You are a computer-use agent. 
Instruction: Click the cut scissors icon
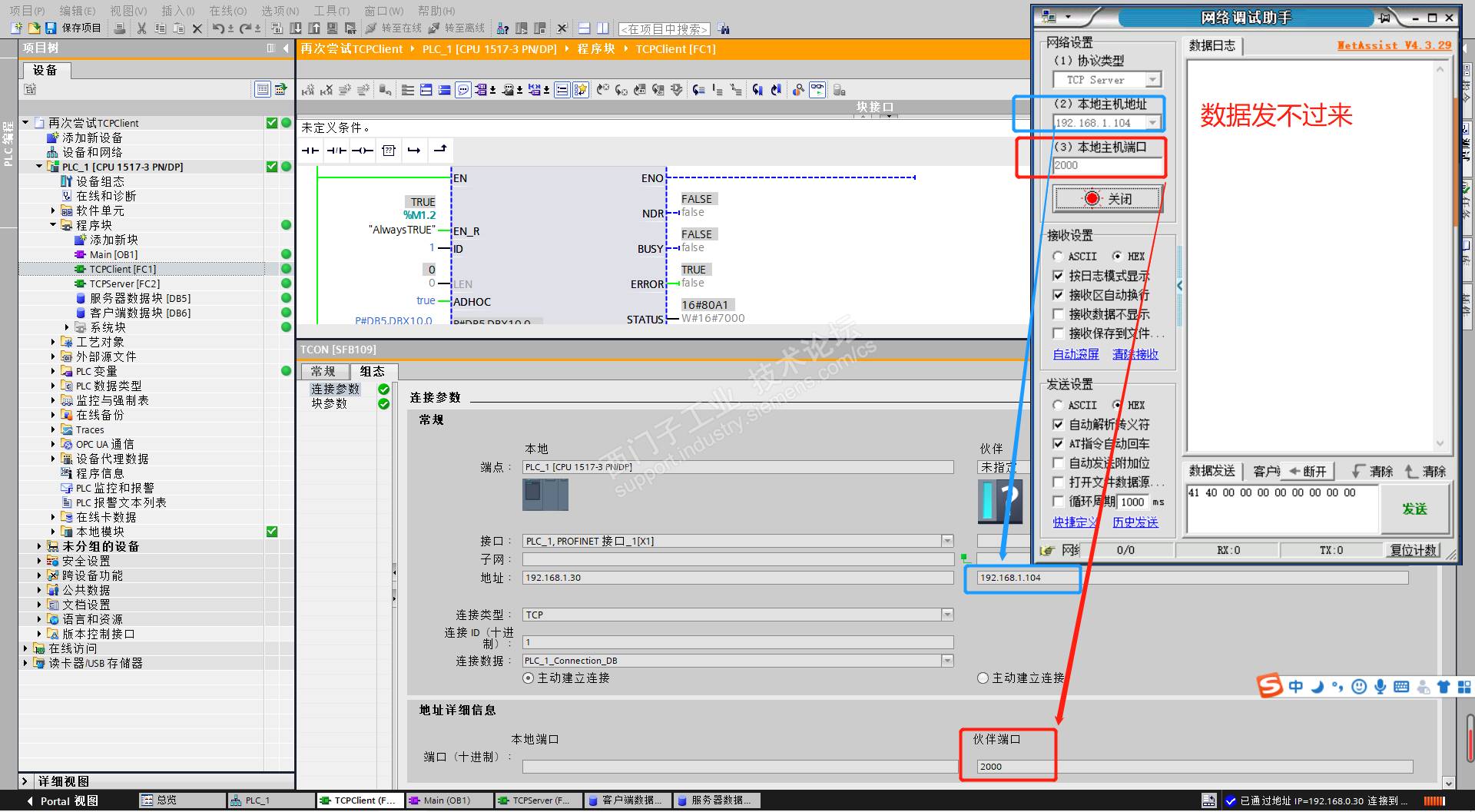pyautogui.click(x=141, y=28)
